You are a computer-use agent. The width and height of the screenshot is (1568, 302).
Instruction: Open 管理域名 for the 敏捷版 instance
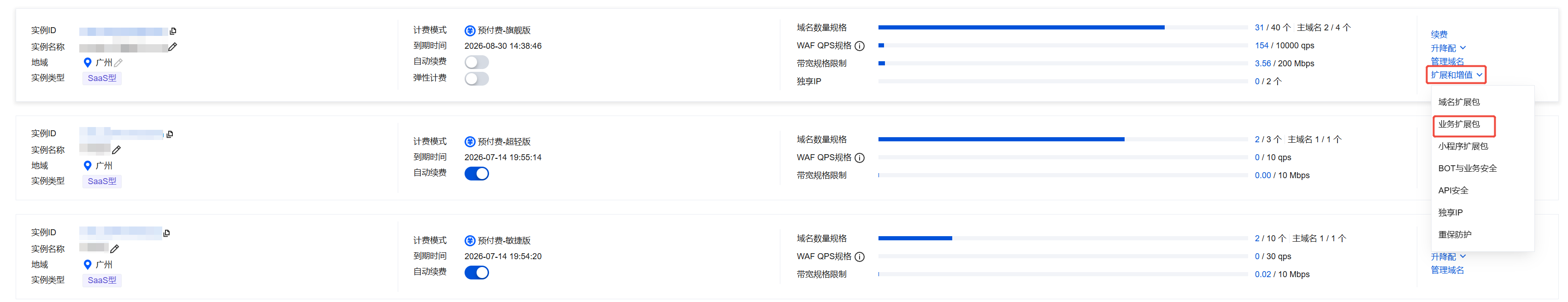(x=1447, y=270)
